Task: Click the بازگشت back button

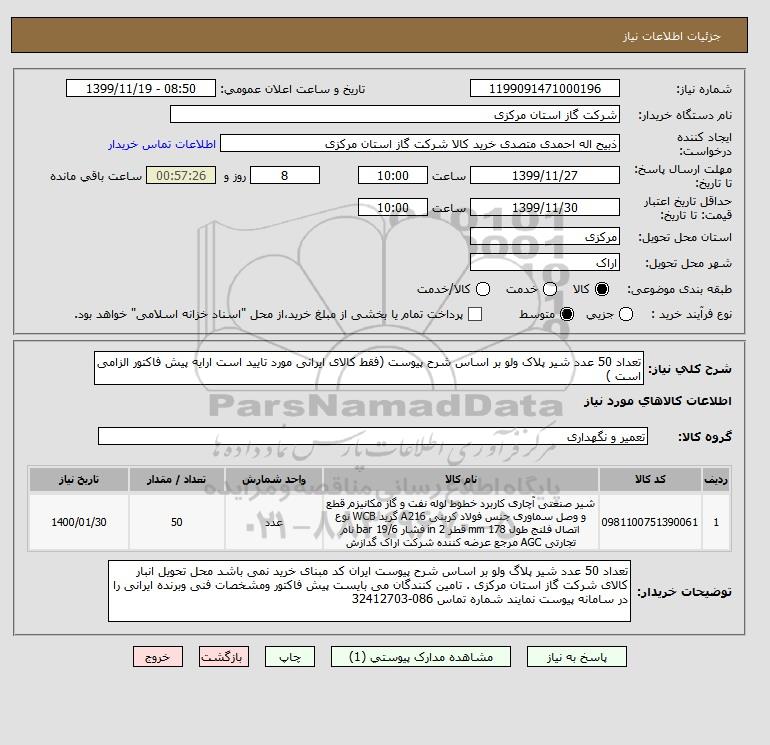Action: (x=224, y=657)
